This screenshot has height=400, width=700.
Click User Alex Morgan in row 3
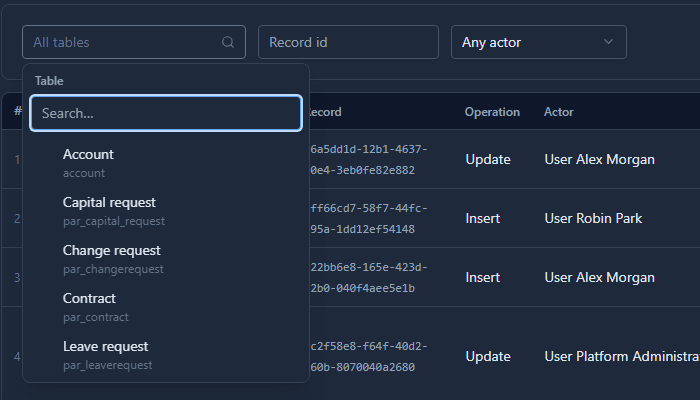click(600, 277)
